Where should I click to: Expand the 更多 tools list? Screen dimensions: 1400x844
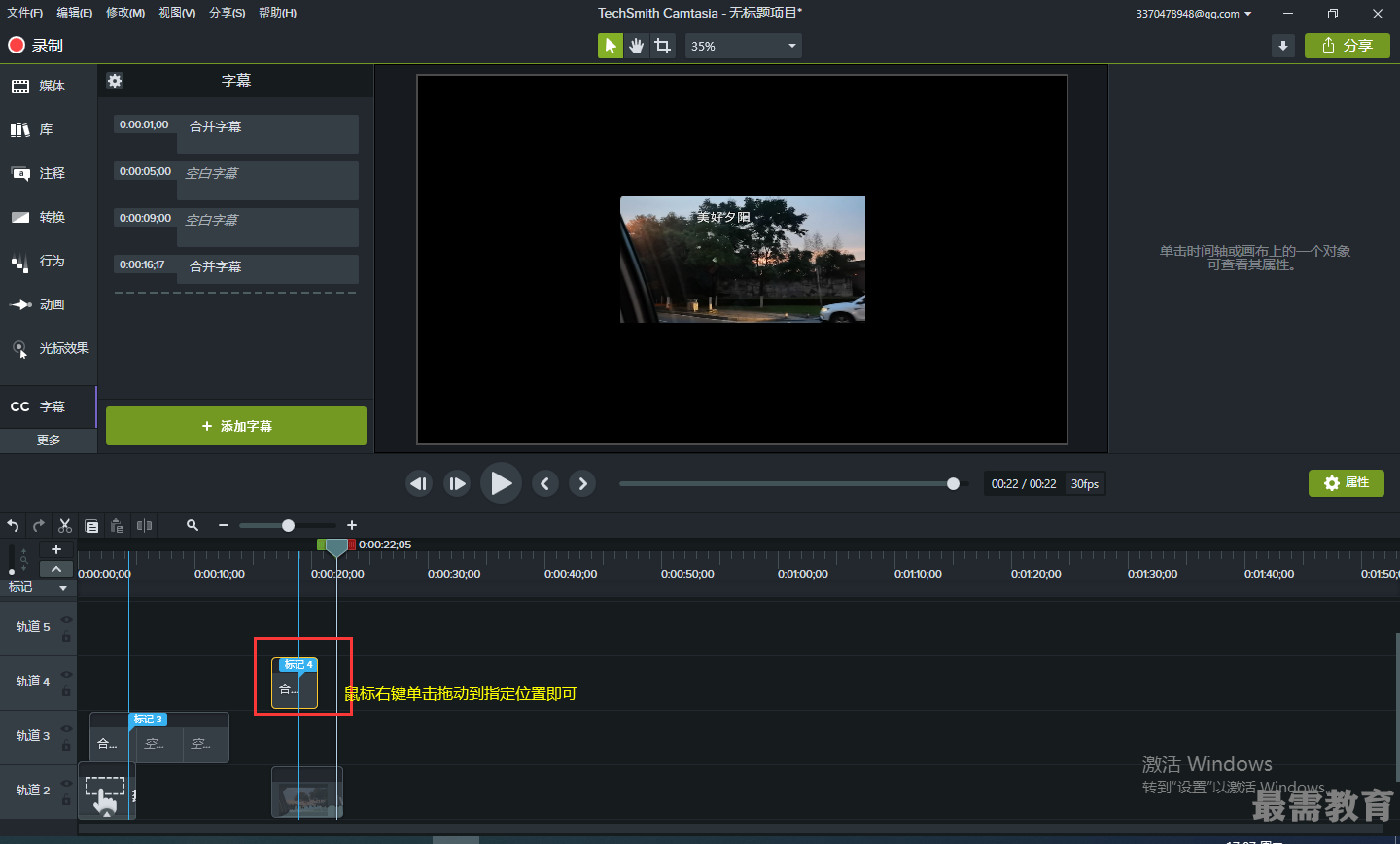pyautogui.click(x=49, y=440)
